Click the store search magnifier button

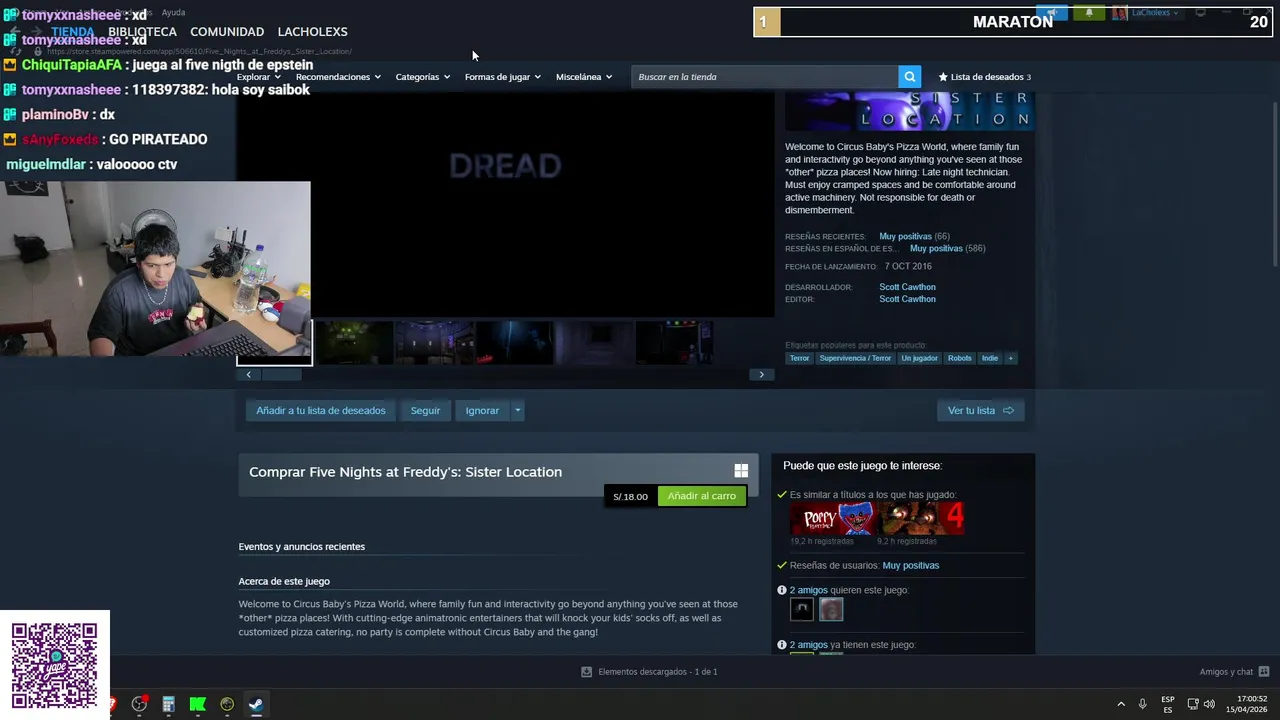click(909, 77)
